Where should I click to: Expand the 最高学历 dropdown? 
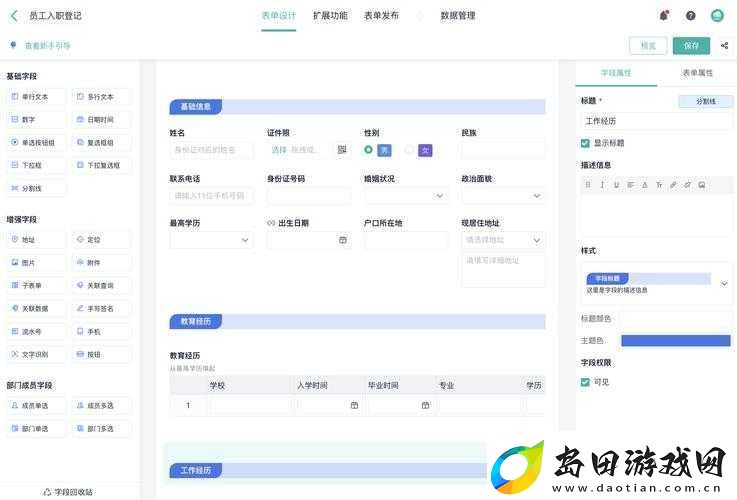pyautogui.click(x=212, y=240)
